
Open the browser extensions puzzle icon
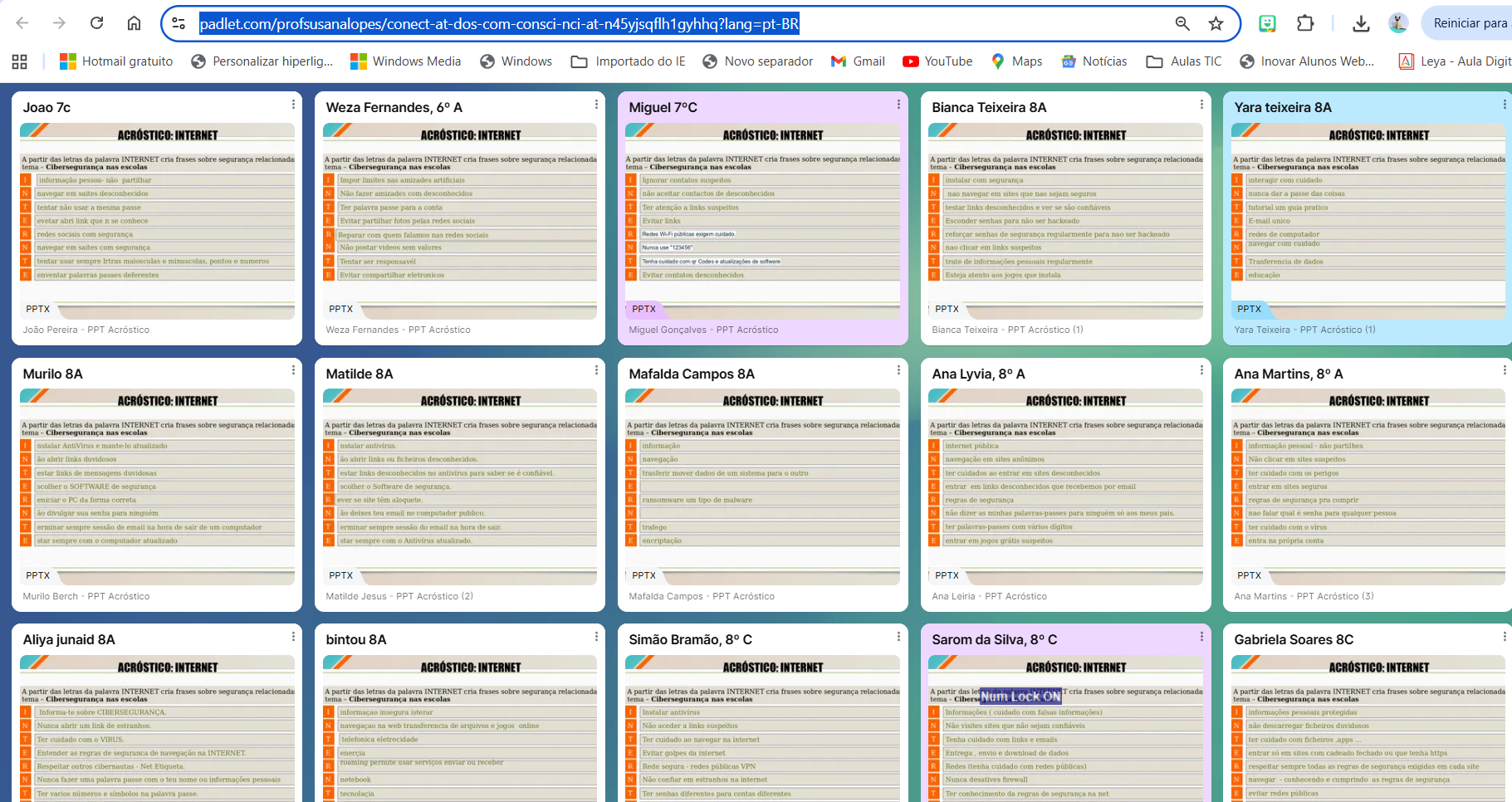pyautogui.click(x=1305, y=23)
